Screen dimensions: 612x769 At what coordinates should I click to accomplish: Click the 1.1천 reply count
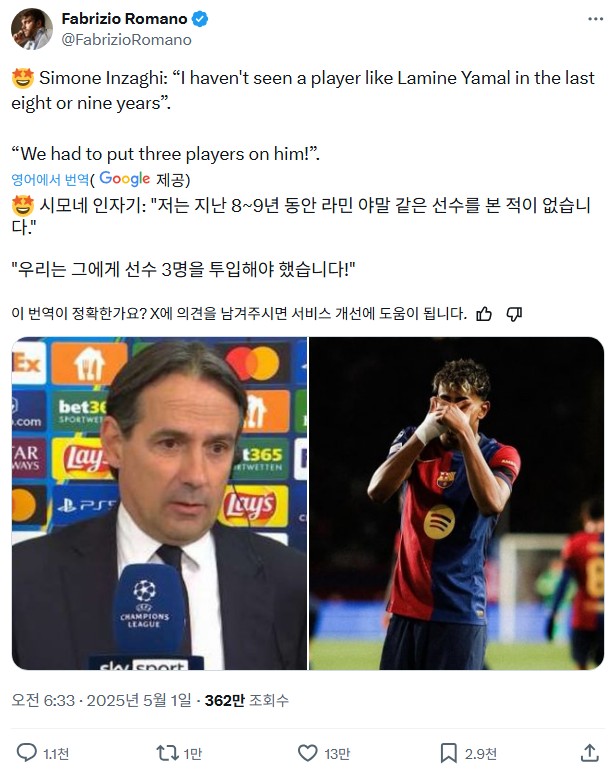(x=56, y=754)
